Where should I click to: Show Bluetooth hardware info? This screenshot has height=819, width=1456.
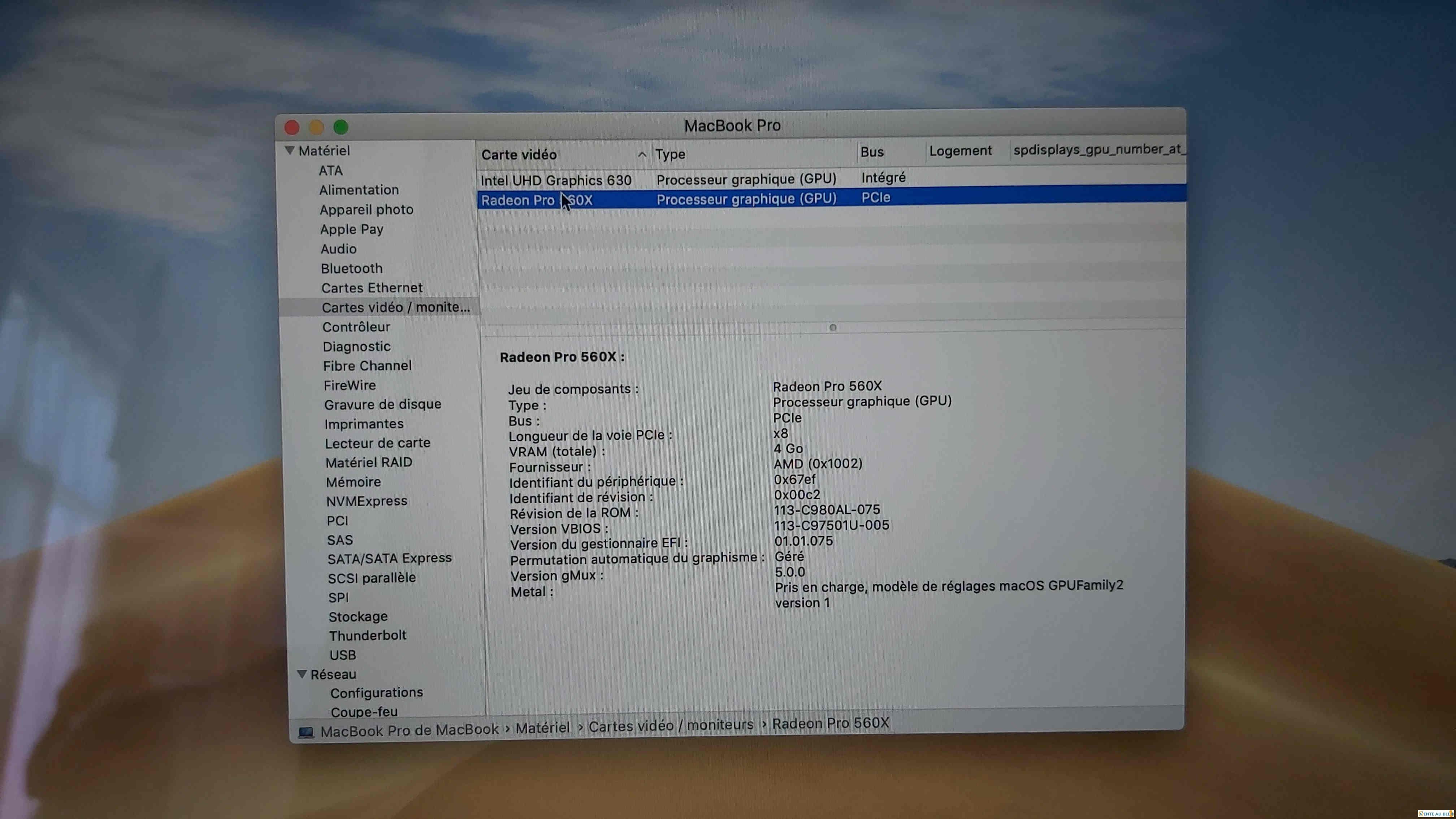pos(352,268)
